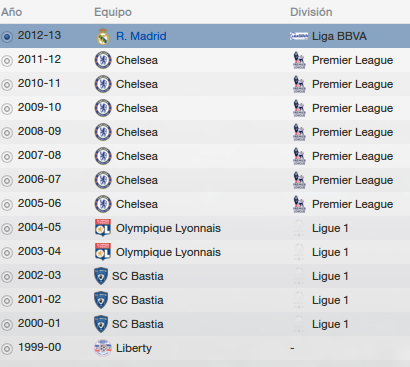Image resolution: width=410 pixels, height=367 pixels.
Task: Click the Liberty club badge
Action: tap(103, 348)
